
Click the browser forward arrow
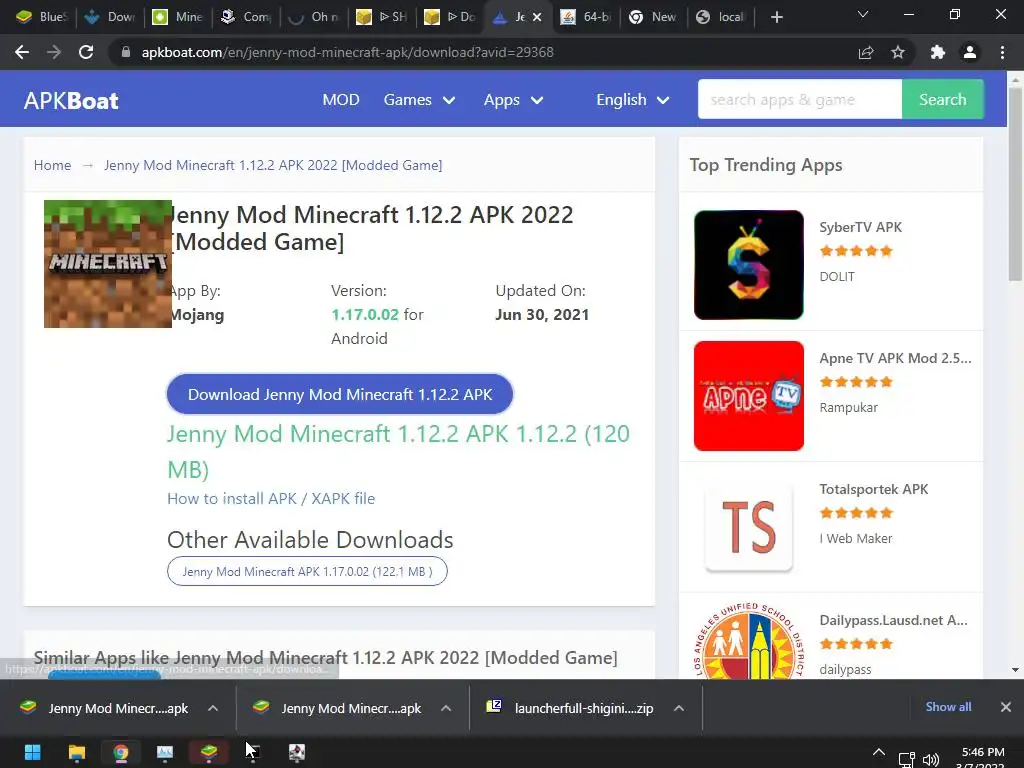click(54, 52)
